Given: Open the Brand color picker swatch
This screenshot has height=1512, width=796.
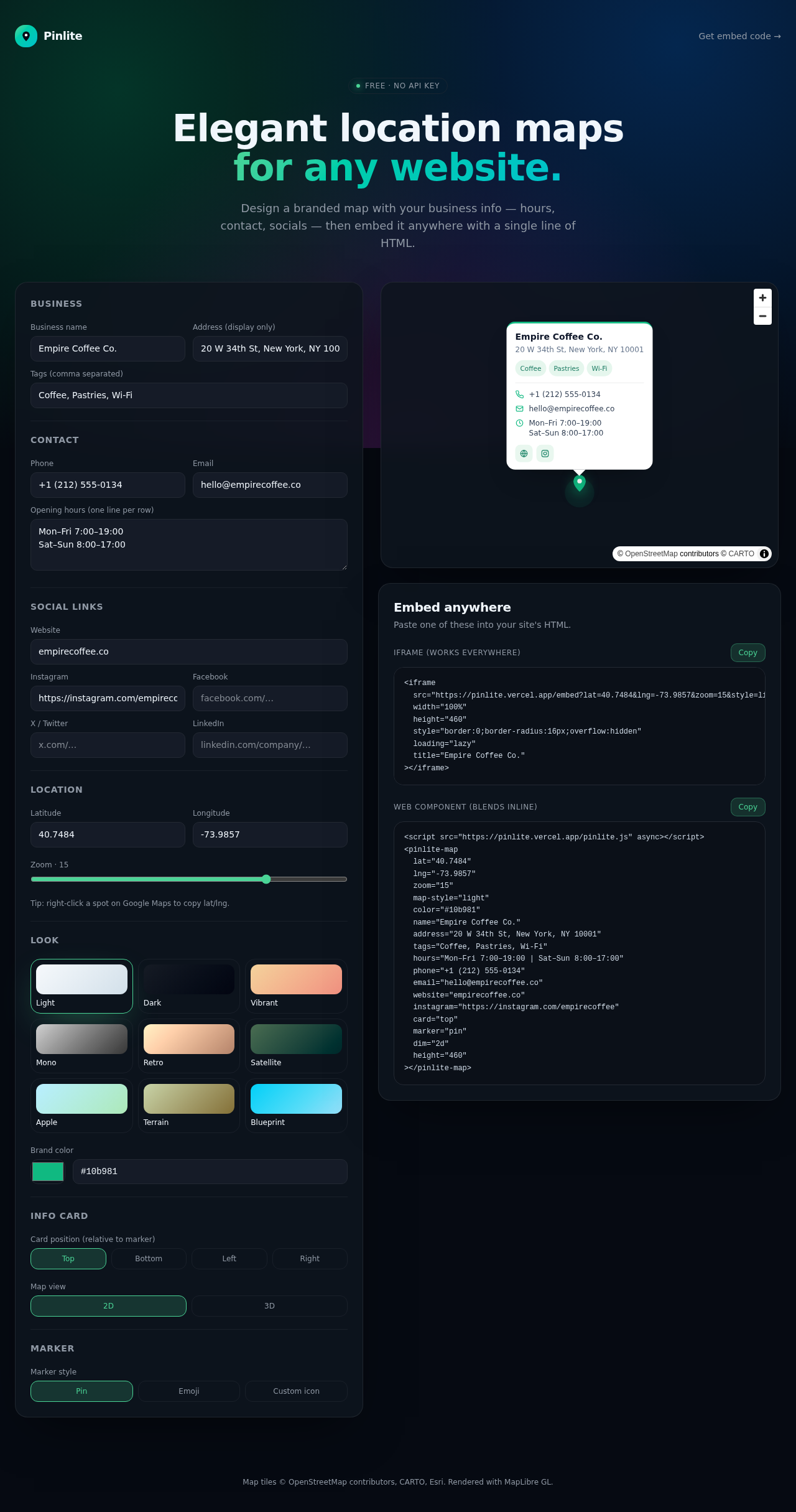Looking at the screenshot, I should click(48, 1172).
